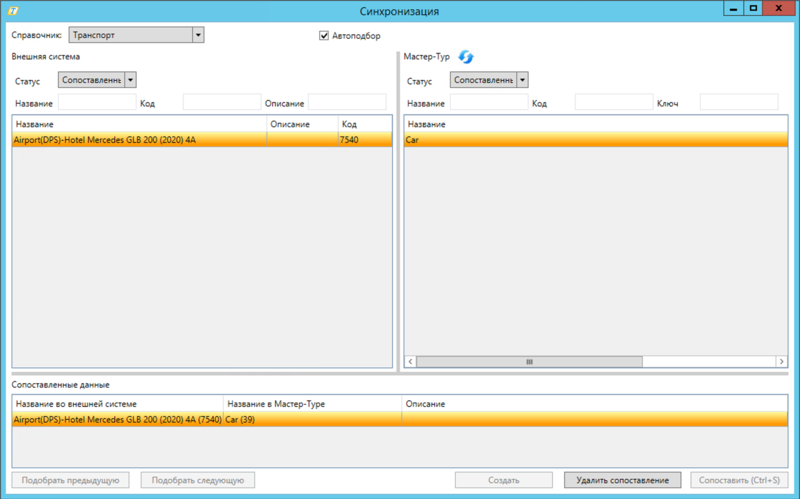The height and width of the screenshot is (499, 800).
Task: Select matched row Car (39) in Сопоставленные данные
Action: (x=310, y=420)
